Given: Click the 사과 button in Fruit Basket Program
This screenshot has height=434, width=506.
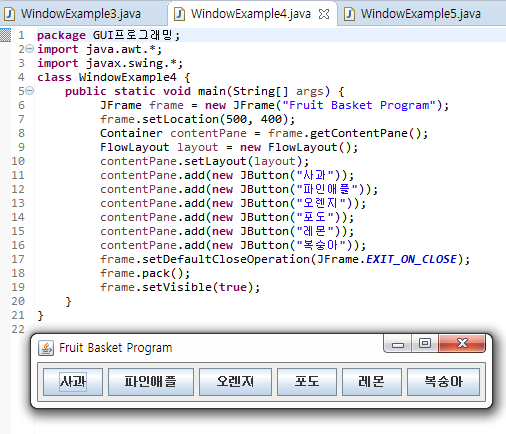Looking at the screenshot, I should point(73,382).
